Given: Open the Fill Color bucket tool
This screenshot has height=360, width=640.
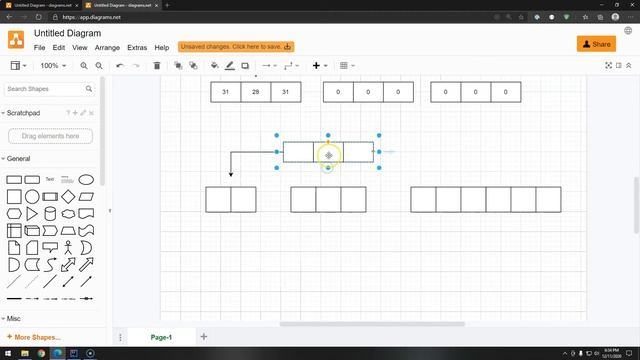Looking at the screenshot, I should (214, 66).
